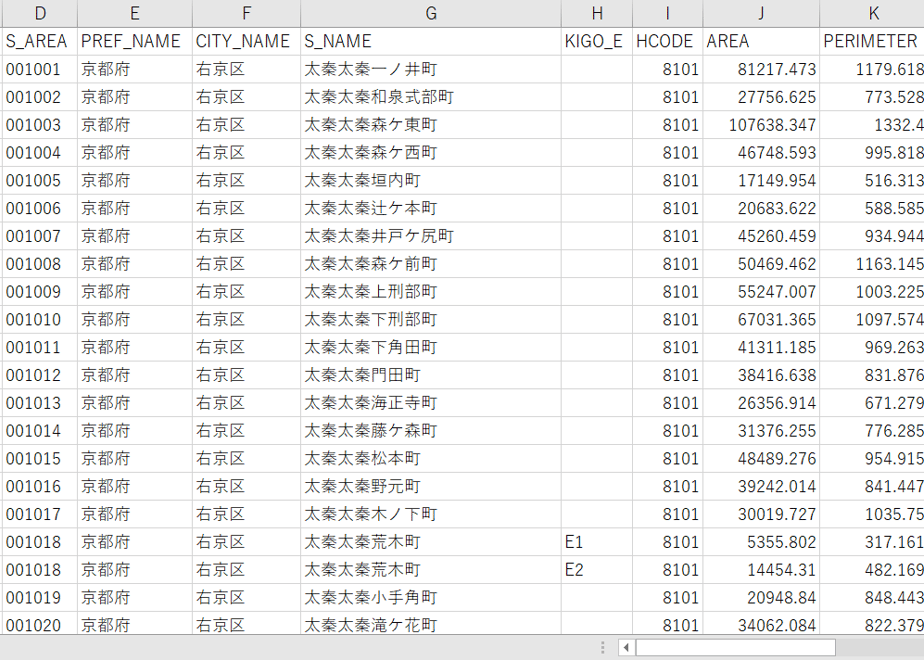The width and height of the screenshot is (924, 660).
Task: Click cell 太秦太秦門田町
Action: pyautogui.click(x=431, y=375)
